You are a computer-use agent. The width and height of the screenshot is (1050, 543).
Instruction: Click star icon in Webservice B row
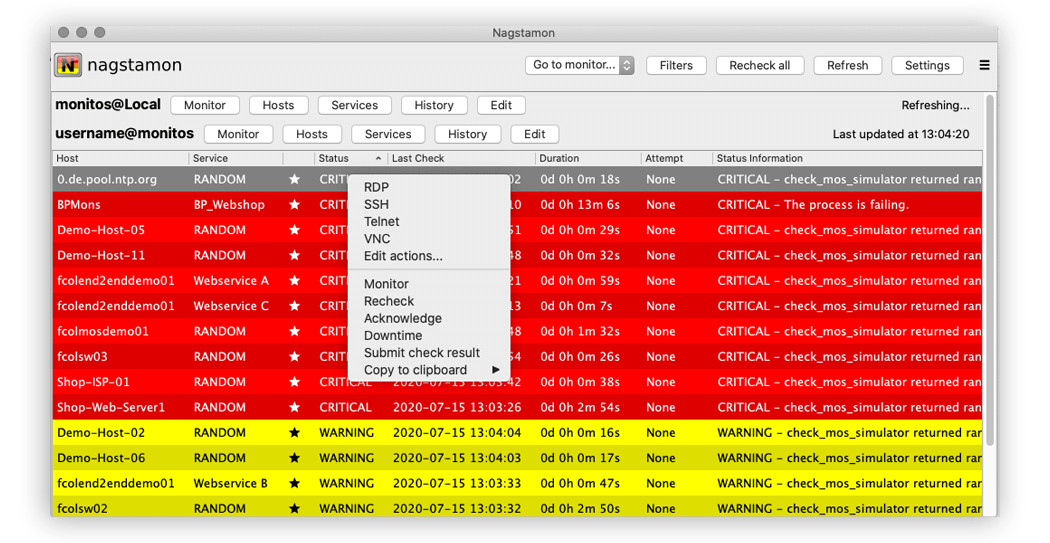[294, 483]
